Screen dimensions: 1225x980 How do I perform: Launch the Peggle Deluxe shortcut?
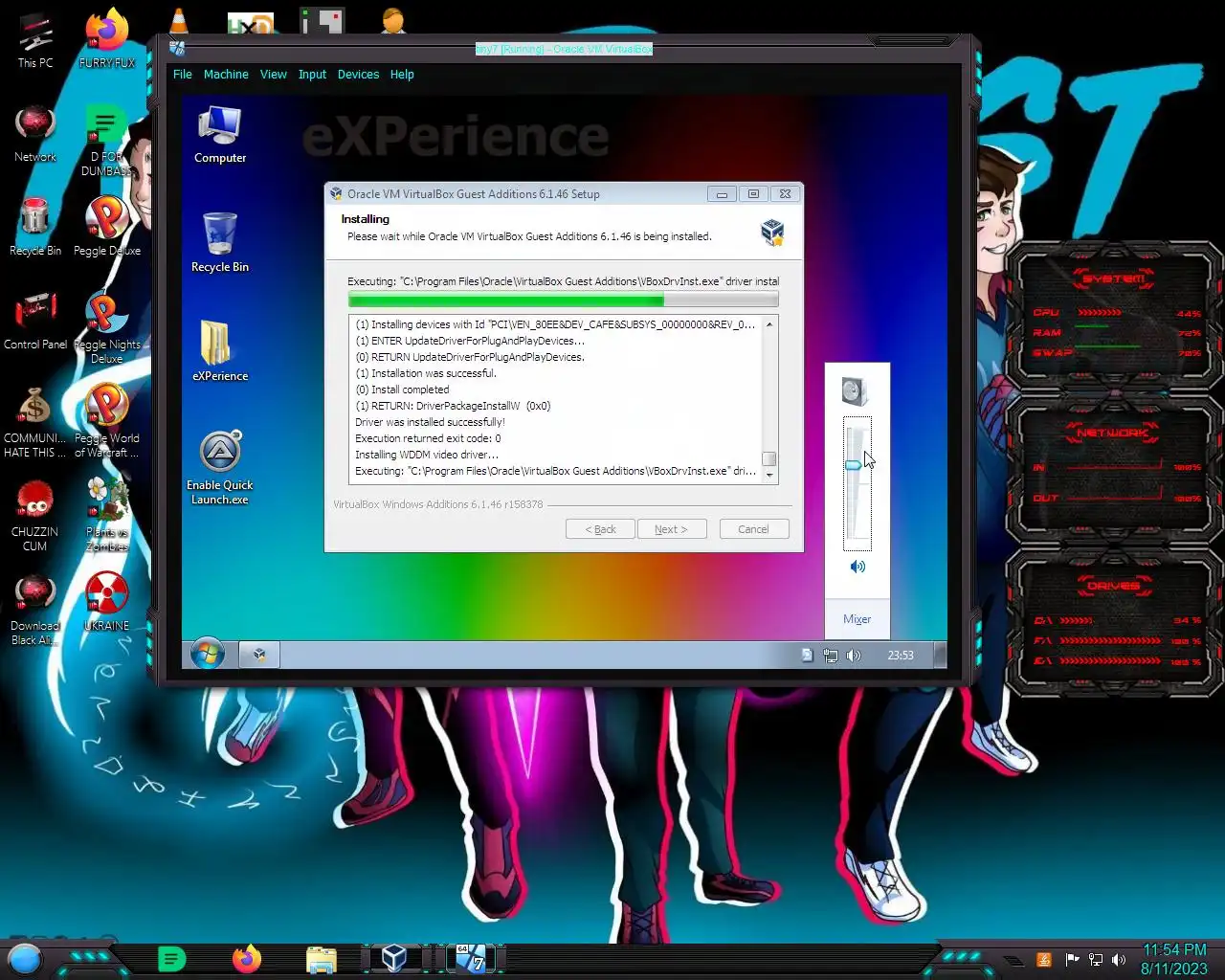pyautogui.click(x=107, y=227)
